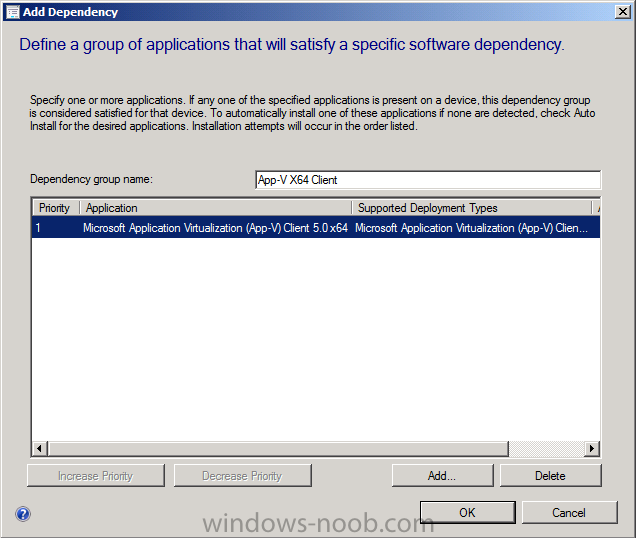
Task: Click the Increase Priority button
Action: (x=96, y=476)
